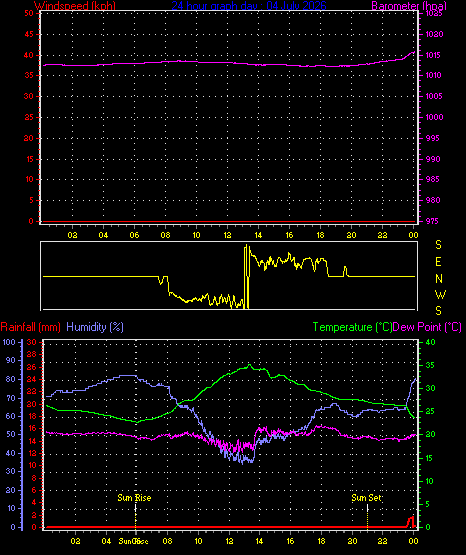Click 1015 on the barometer axis
Image resolution: width=466 pixels, height=555 pixels.
click(433, 55)
